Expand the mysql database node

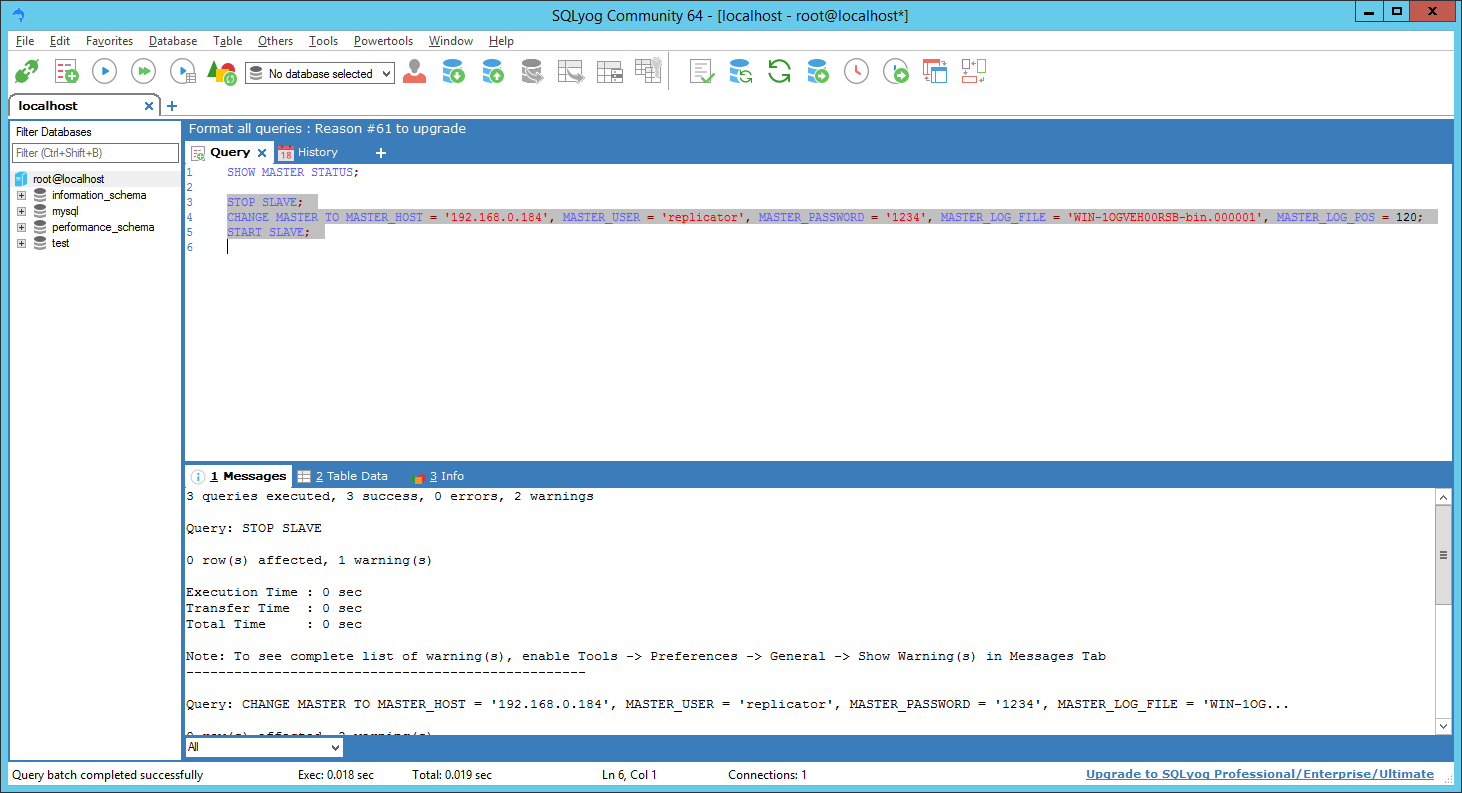tap(21, 211)
